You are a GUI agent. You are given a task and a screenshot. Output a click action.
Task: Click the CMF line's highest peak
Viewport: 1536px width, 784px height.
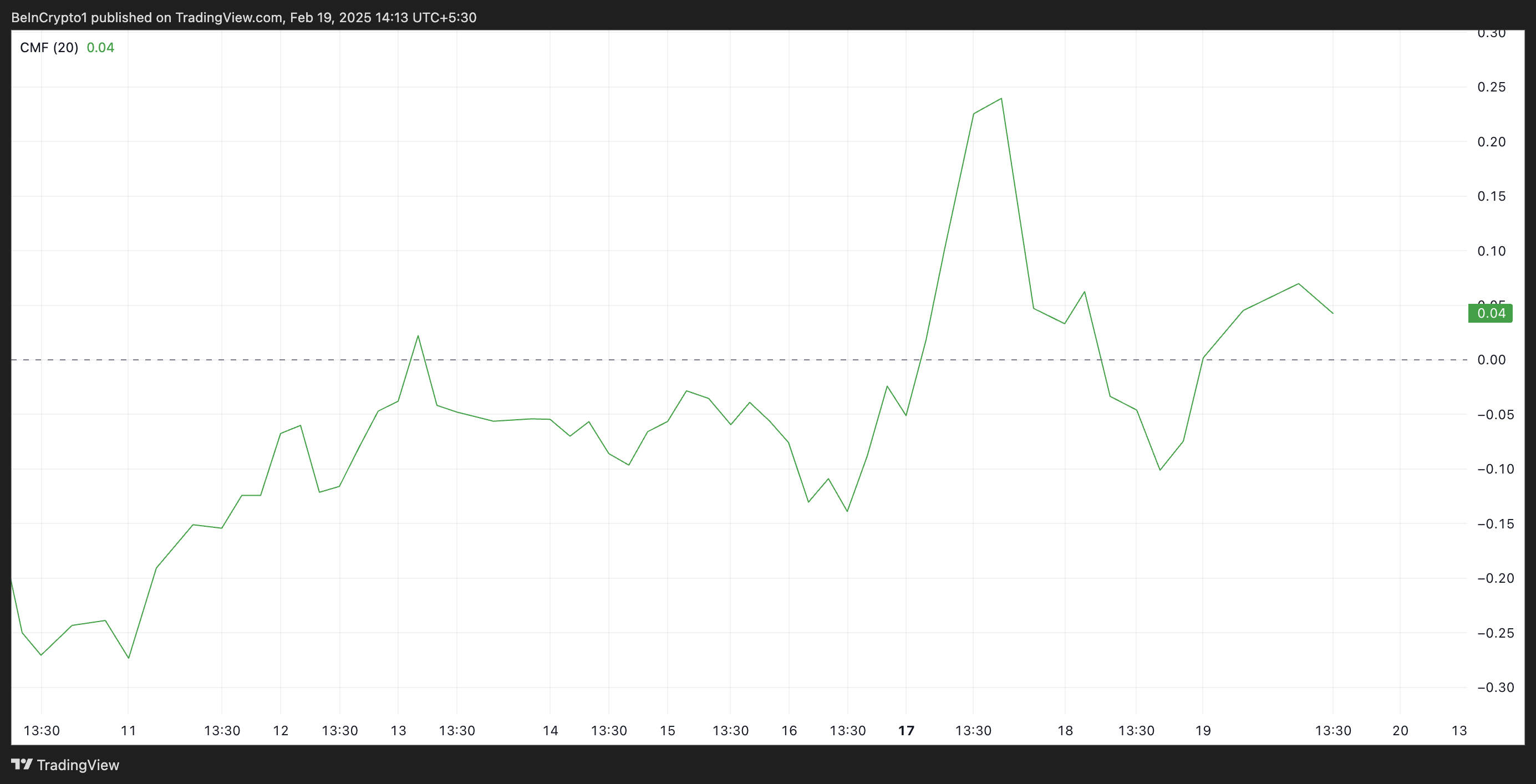point(1001,98)
